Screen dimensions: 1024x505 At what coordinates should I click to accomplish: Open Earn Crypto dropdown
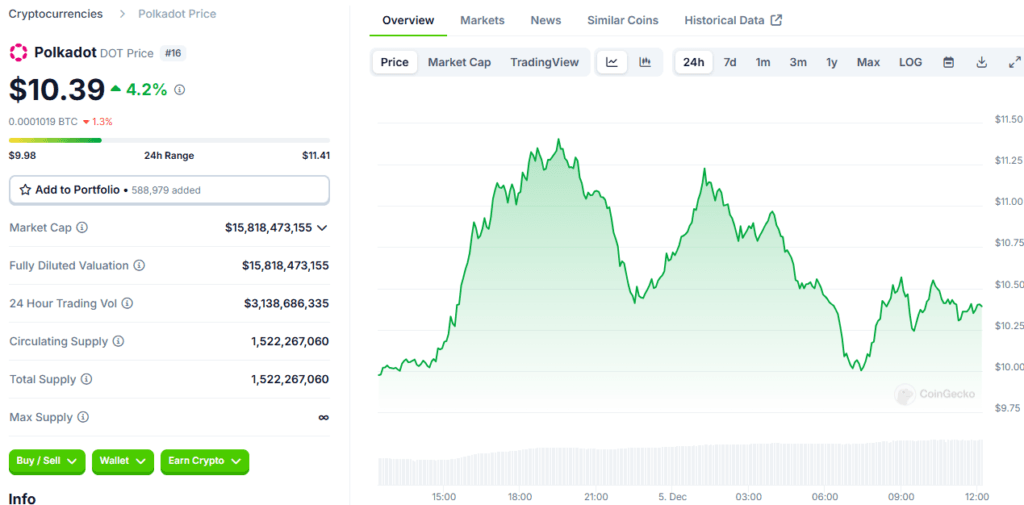point(204,461)
